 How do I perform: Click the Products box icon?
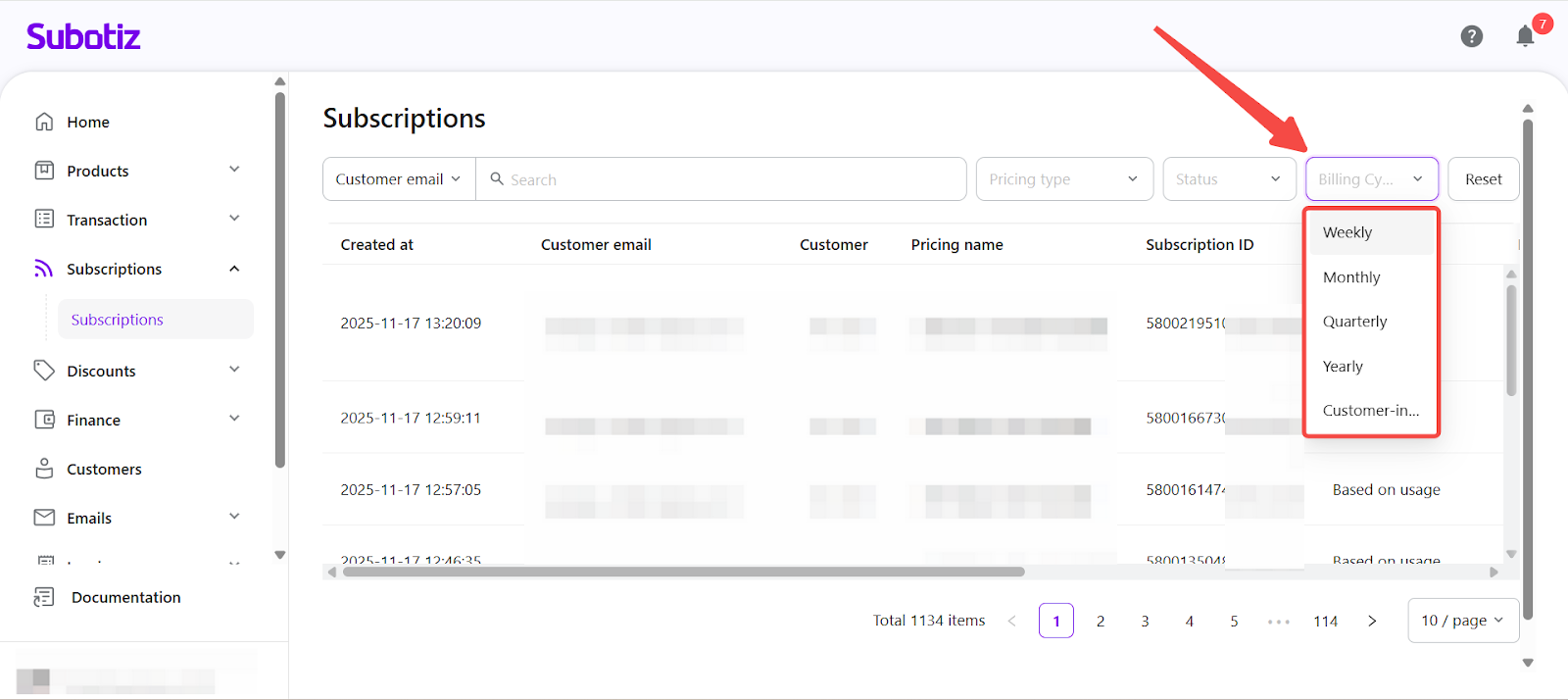coord(44,171)
